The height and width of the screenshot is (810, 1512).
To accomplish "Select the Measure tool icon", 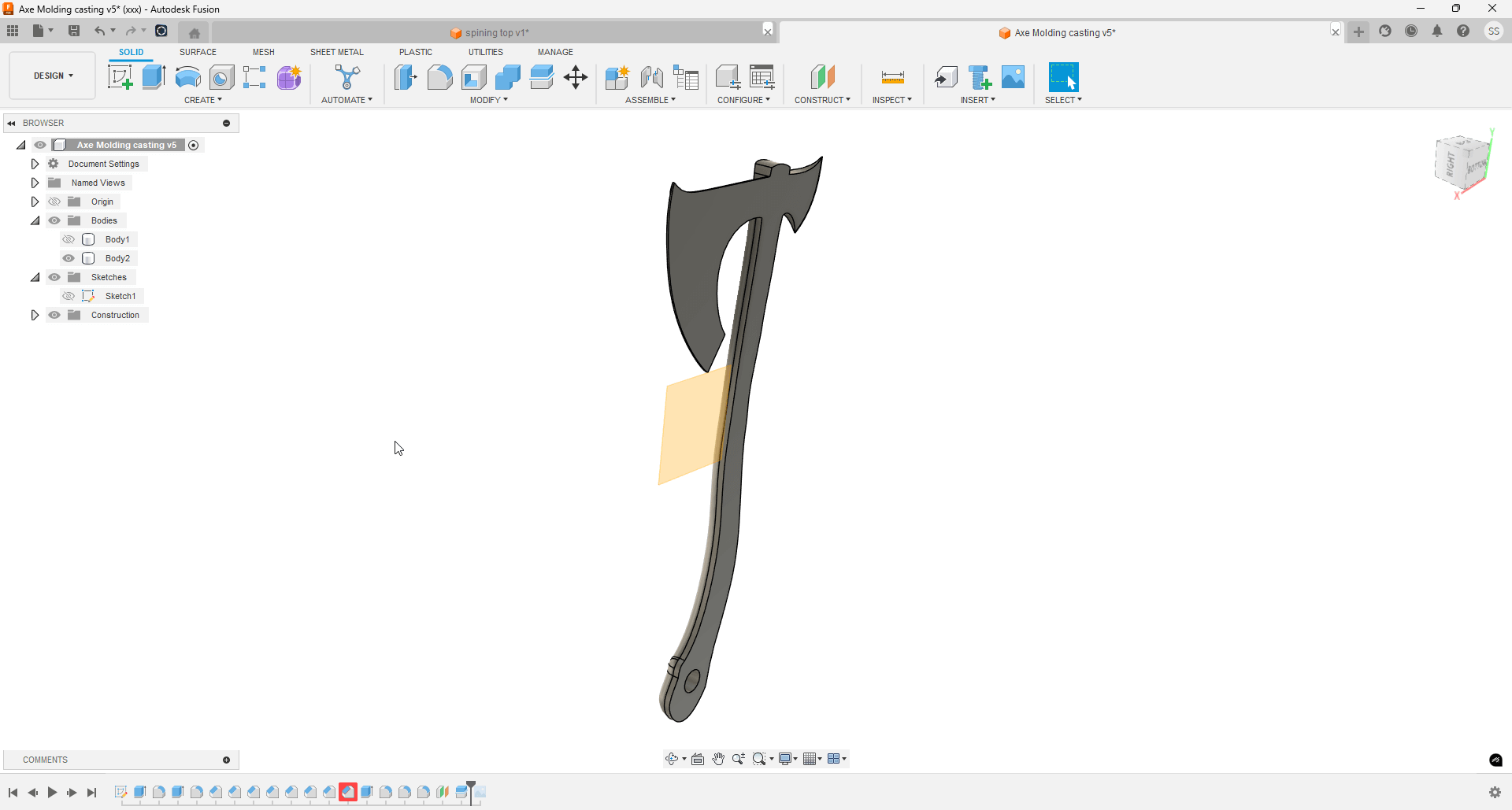I will (892, 77).
